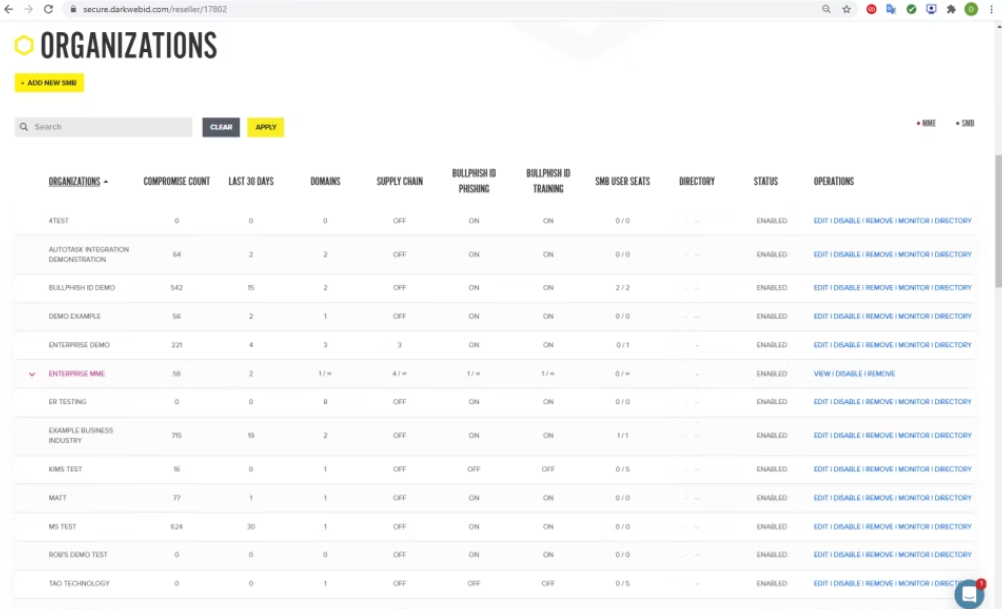Sort by the Organizations column header
Image resolution: width=1002 pixels, height=609 pixels.
tap(75, 181)
